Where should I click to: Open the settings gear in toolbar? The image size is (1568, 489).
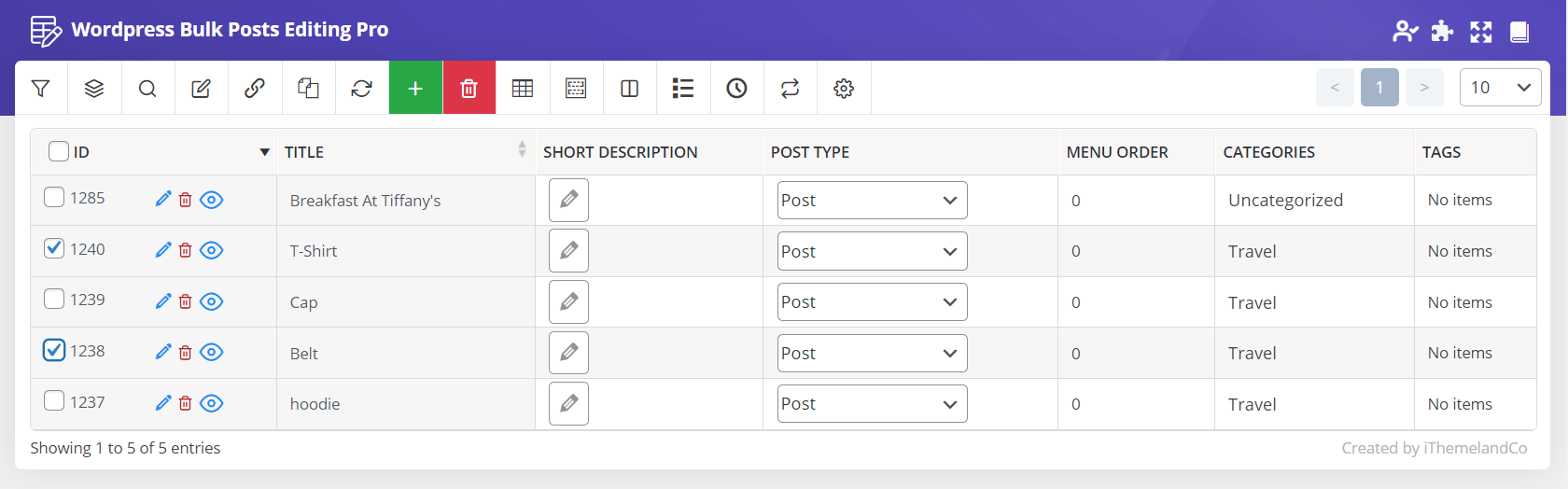[x=844, y=88]
